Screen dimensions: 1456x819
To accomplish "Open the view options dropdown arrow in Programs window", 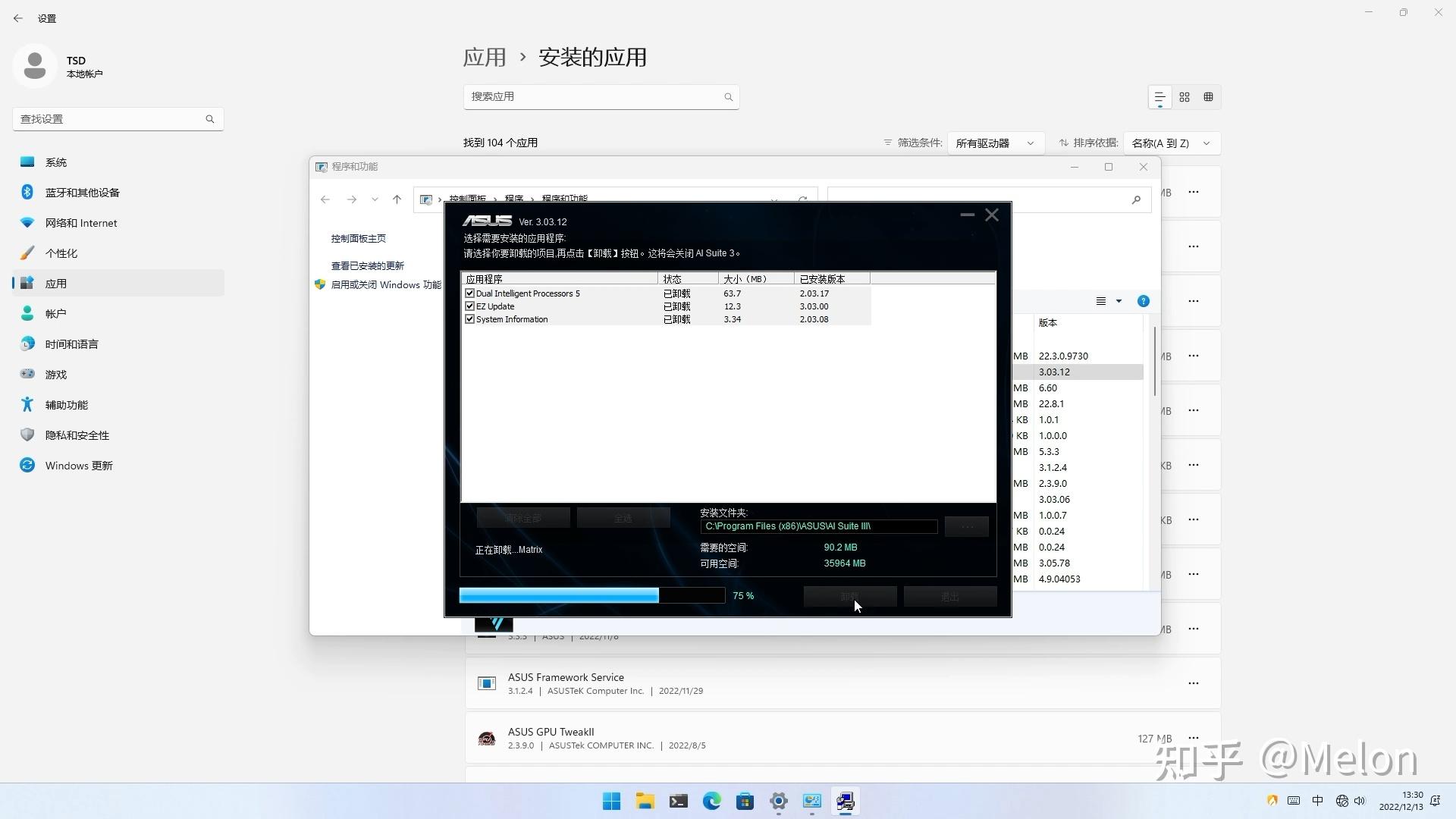I will click(x=1119, y=301).
